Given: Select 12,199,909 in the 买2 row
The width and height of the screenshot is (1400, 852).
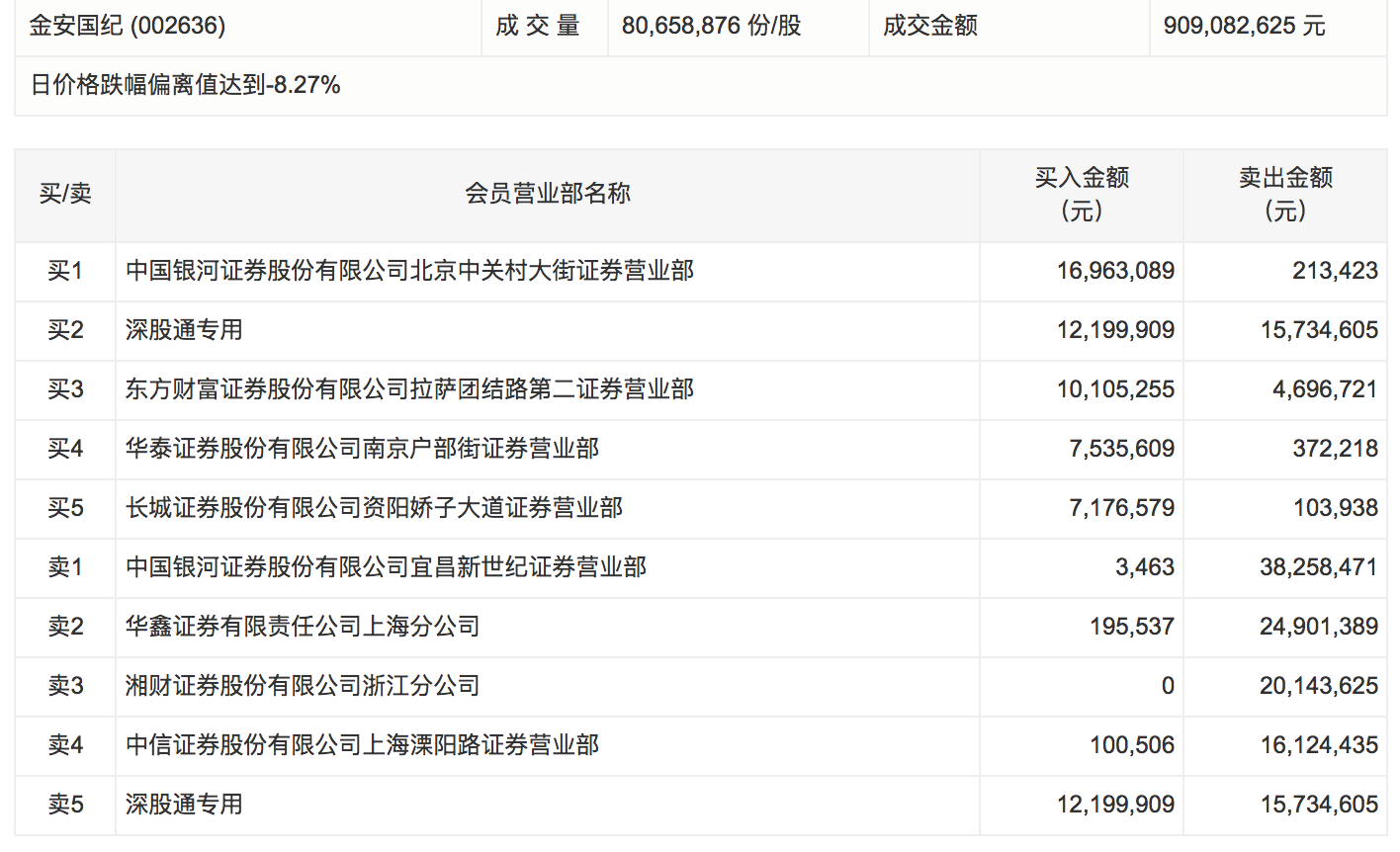Looking at the screenshot, I should tap(1116, 330).
